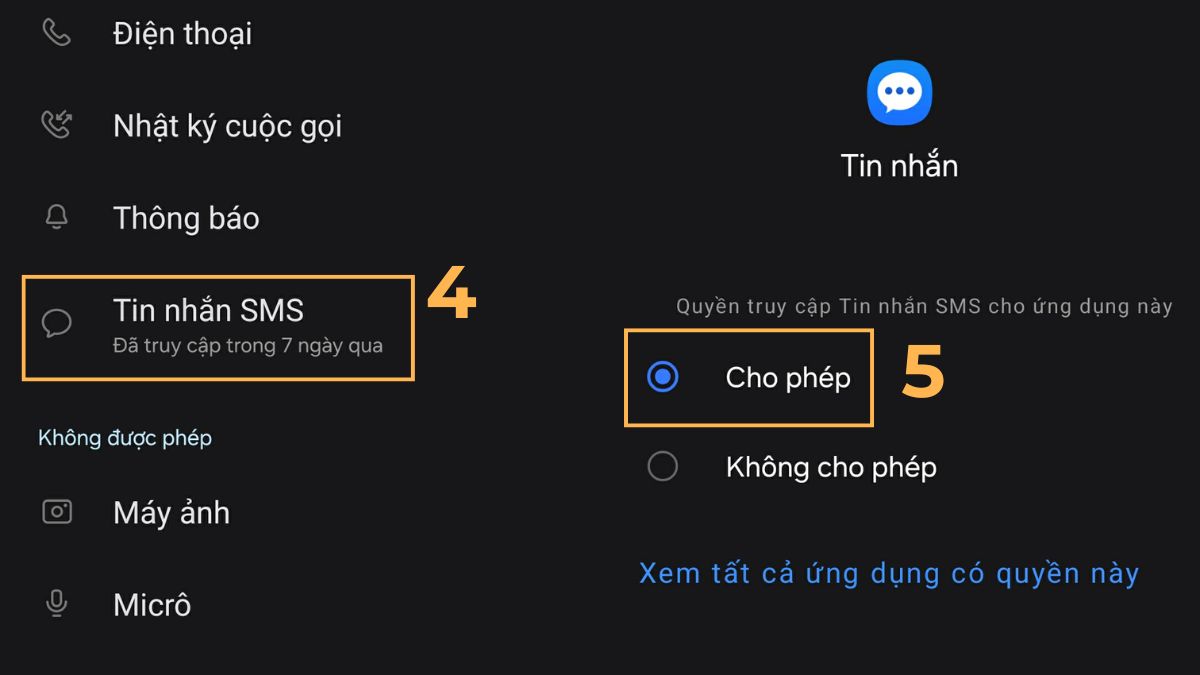
Task: Choose the Không cho phép option
Action: [x=663, y=466]
